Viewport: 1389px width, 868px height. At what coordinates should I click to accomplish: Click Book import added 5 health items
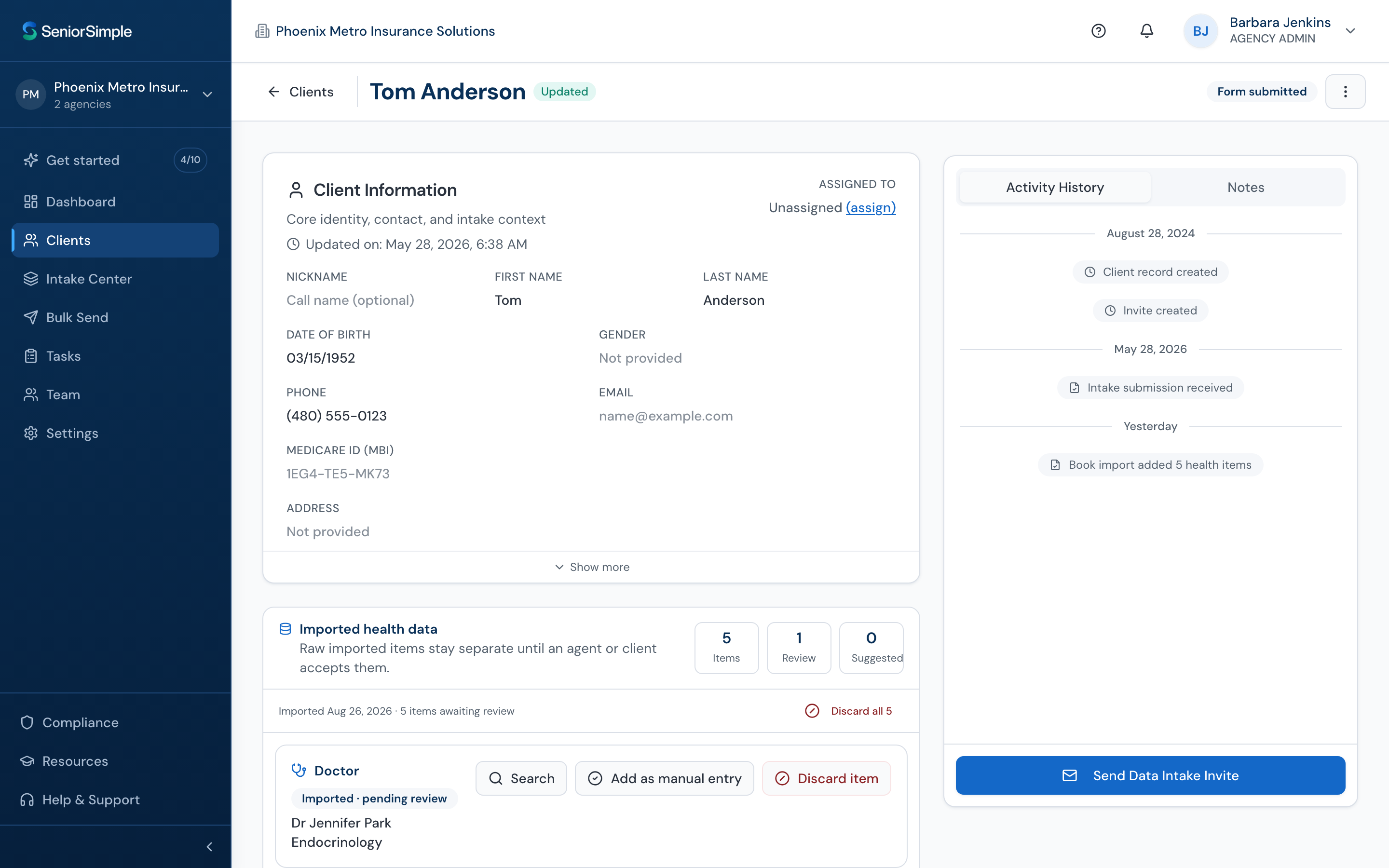coord(1150,465)
